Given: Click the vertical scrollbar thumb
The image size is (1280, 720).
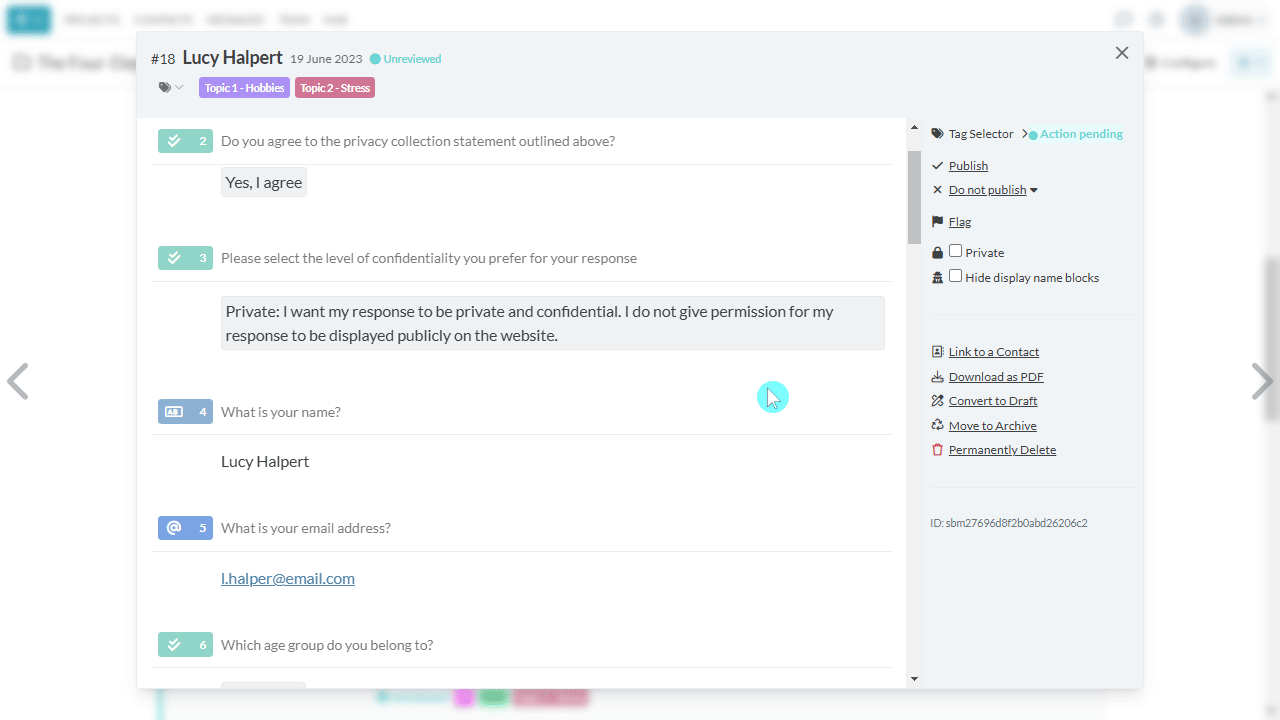Looking at the screenshot, I should 914,197.
